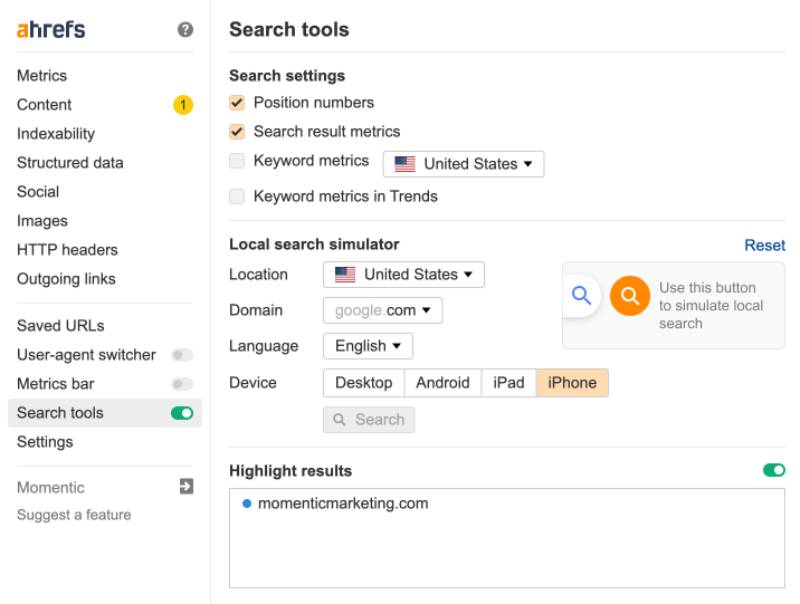Enable Keyword metrics in Trends
The image size is (800, 604).
[238, 197]
